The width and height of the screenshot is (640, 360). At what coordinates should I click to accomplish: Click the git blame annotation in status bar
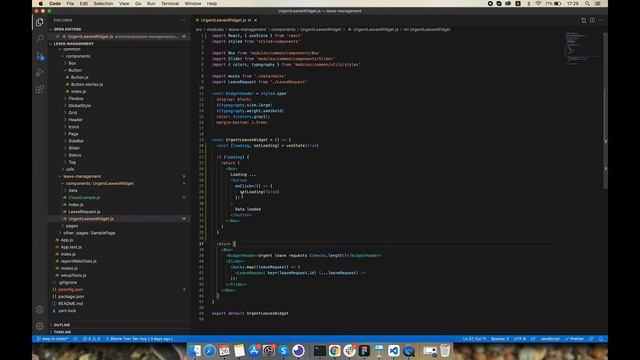pos(139,339)
